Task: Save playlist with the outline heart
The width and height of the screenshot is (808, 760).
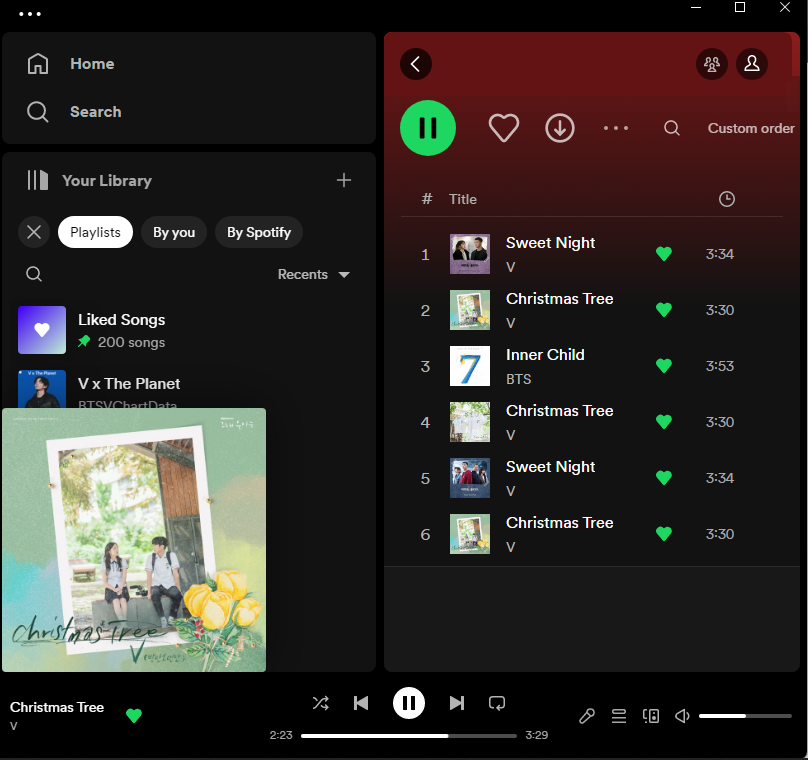Action: pyautogui.click(x=503, y=128)
